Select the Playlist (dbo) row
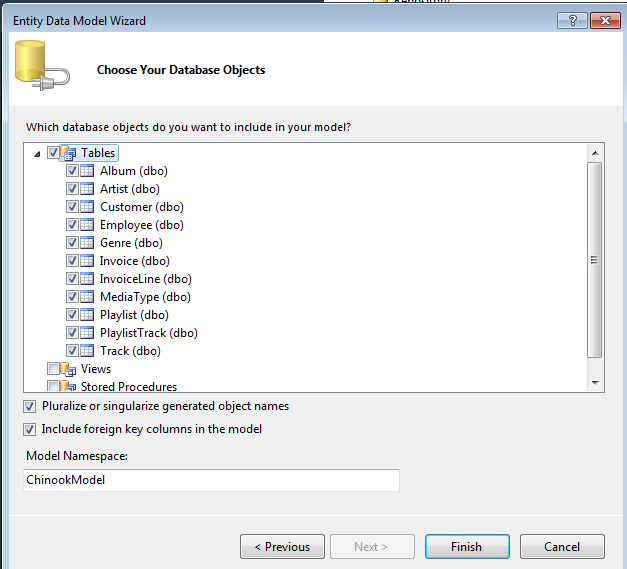The height and width of the screenshot is (569, 627). pyautogui.click(x=134, y=315)
